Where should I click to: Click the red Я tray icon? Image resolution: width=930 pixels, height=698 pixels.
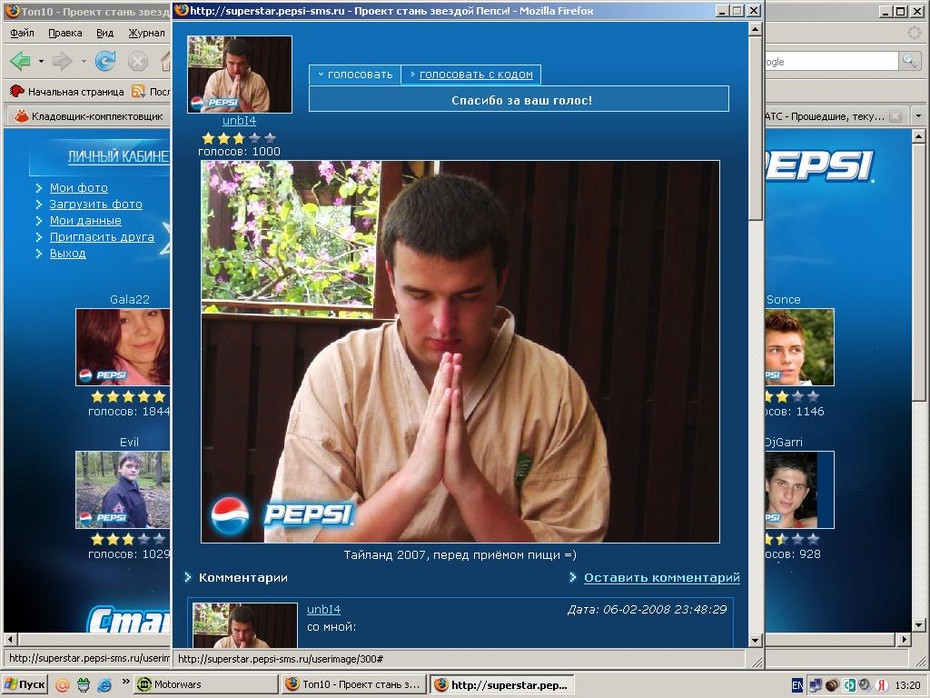pos(882,685)
